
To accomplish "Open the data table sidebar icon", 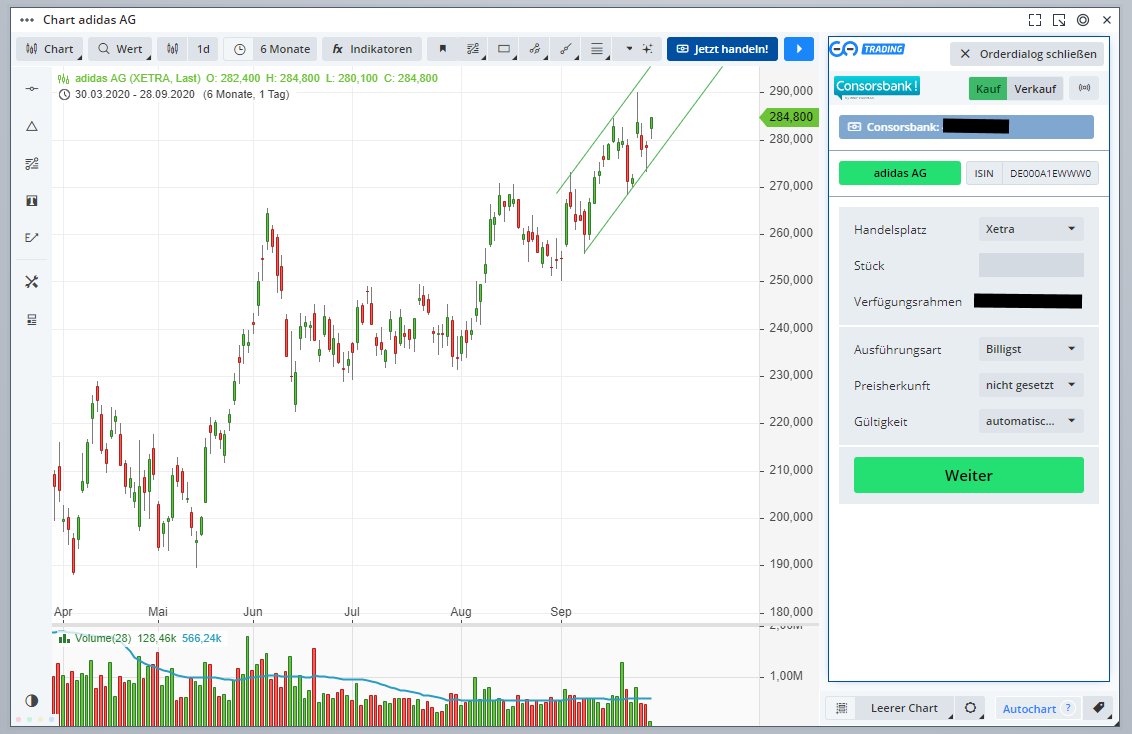I will pyautogui.click(x=32, y=320).
